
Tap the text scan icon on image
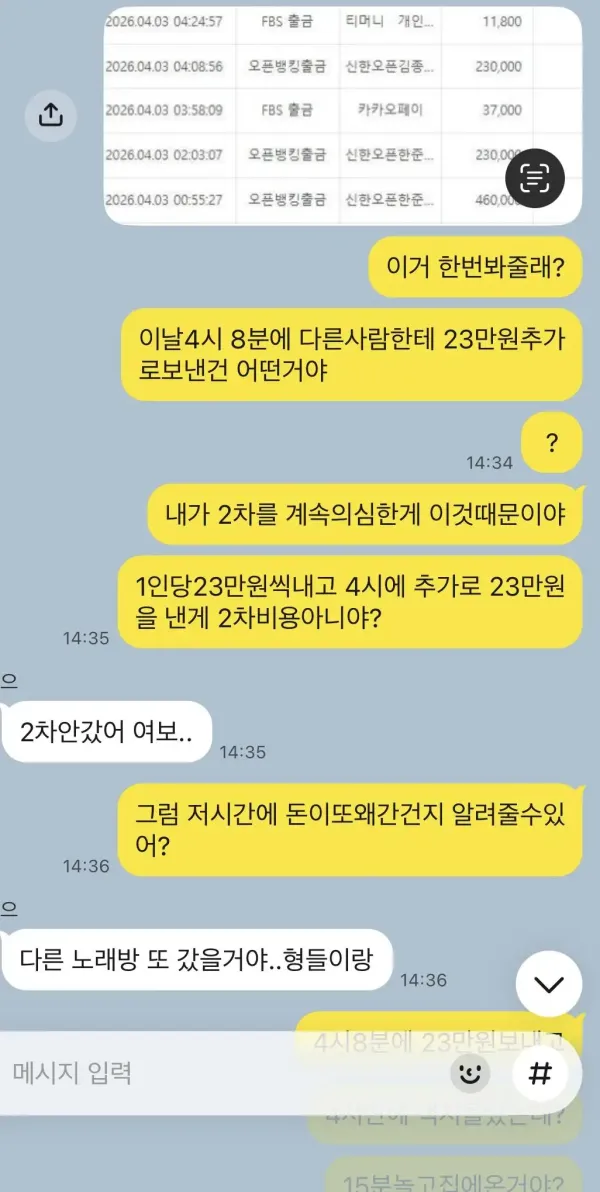coord(535,178)
